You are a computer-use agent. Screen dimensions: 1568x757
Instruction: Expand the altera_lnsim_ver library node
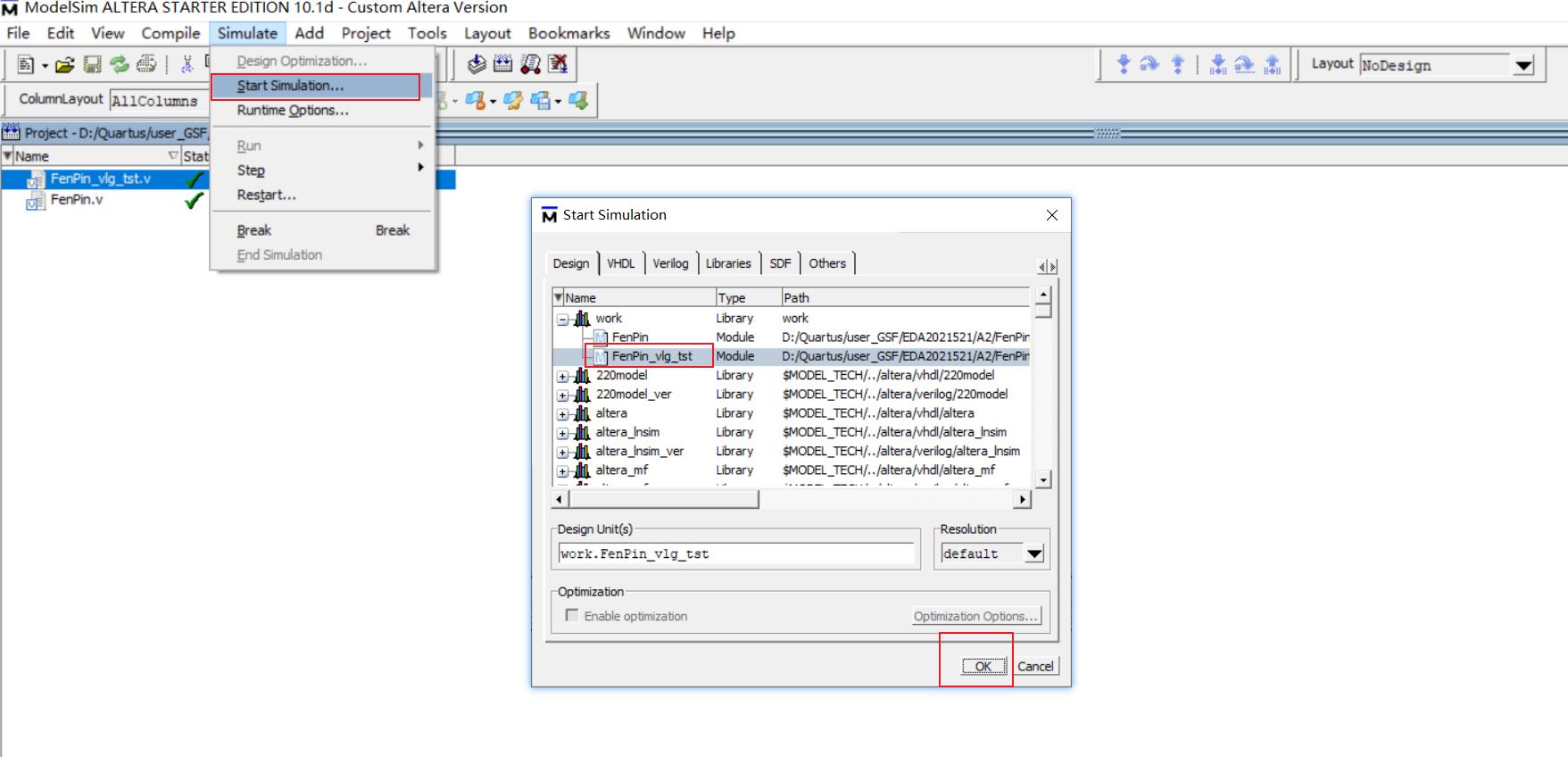click(x=563, y=453)
